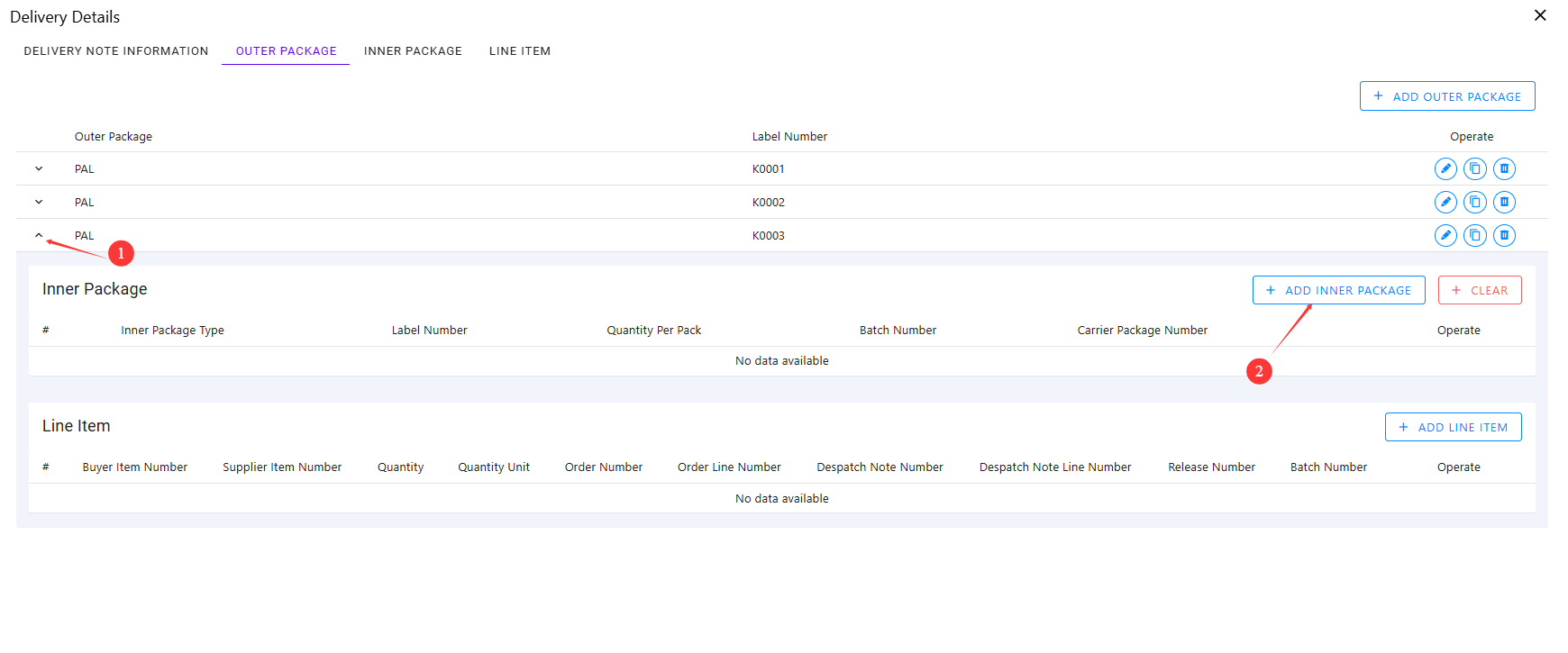Switch to Delivery Note Information tab
Screen dimensions: 1568x653
116,51
